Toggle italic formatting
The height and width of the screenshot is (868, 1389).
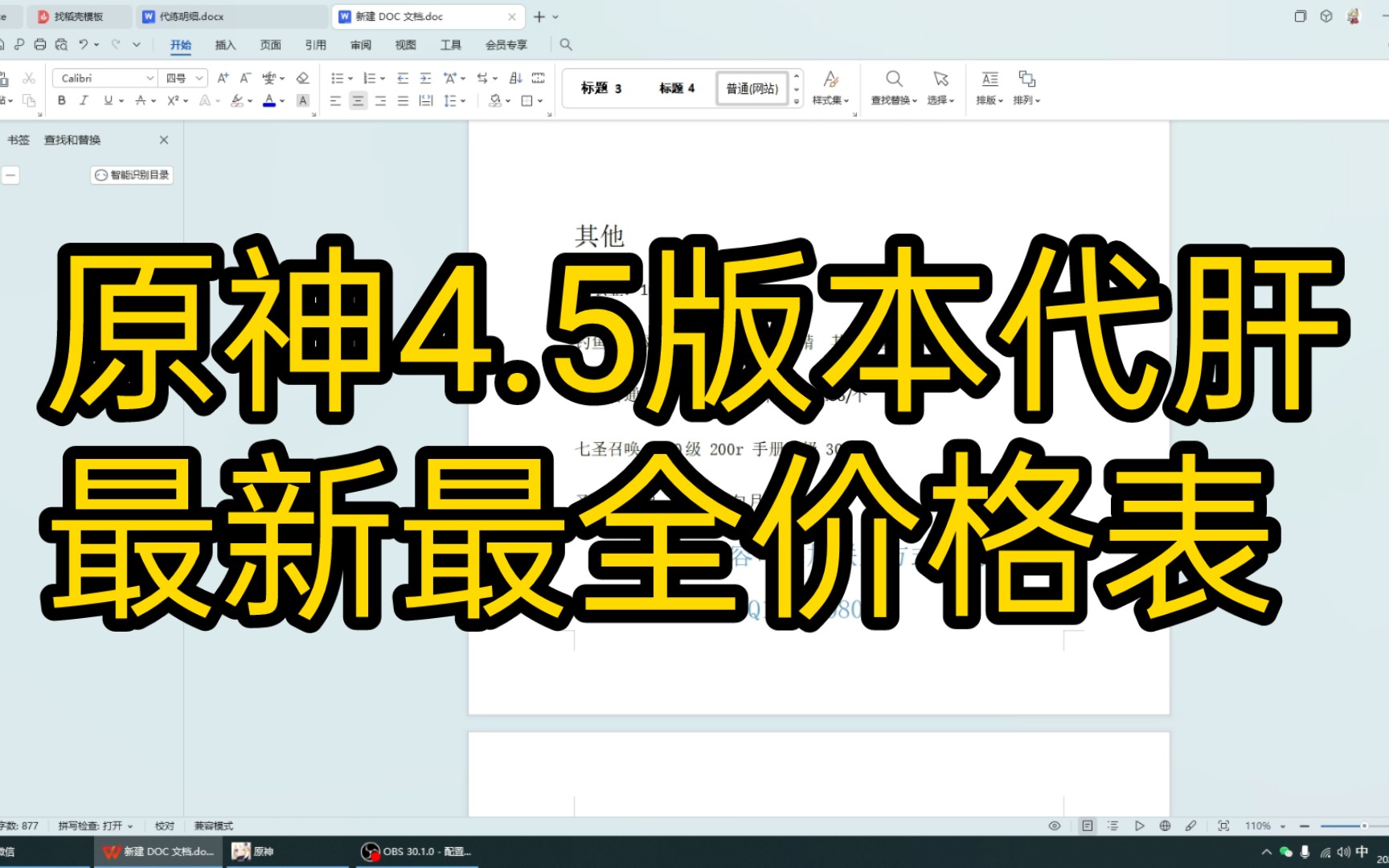click(x=84, y=100)
